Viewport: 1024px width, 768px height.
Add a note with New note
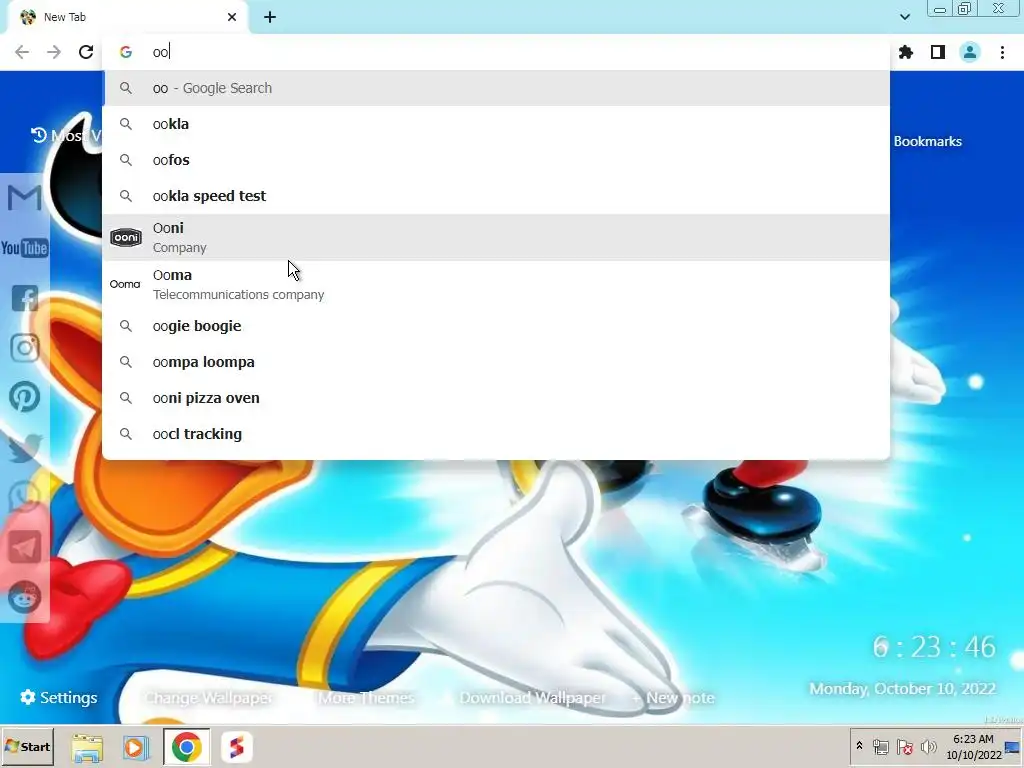(x=673, y=698)
